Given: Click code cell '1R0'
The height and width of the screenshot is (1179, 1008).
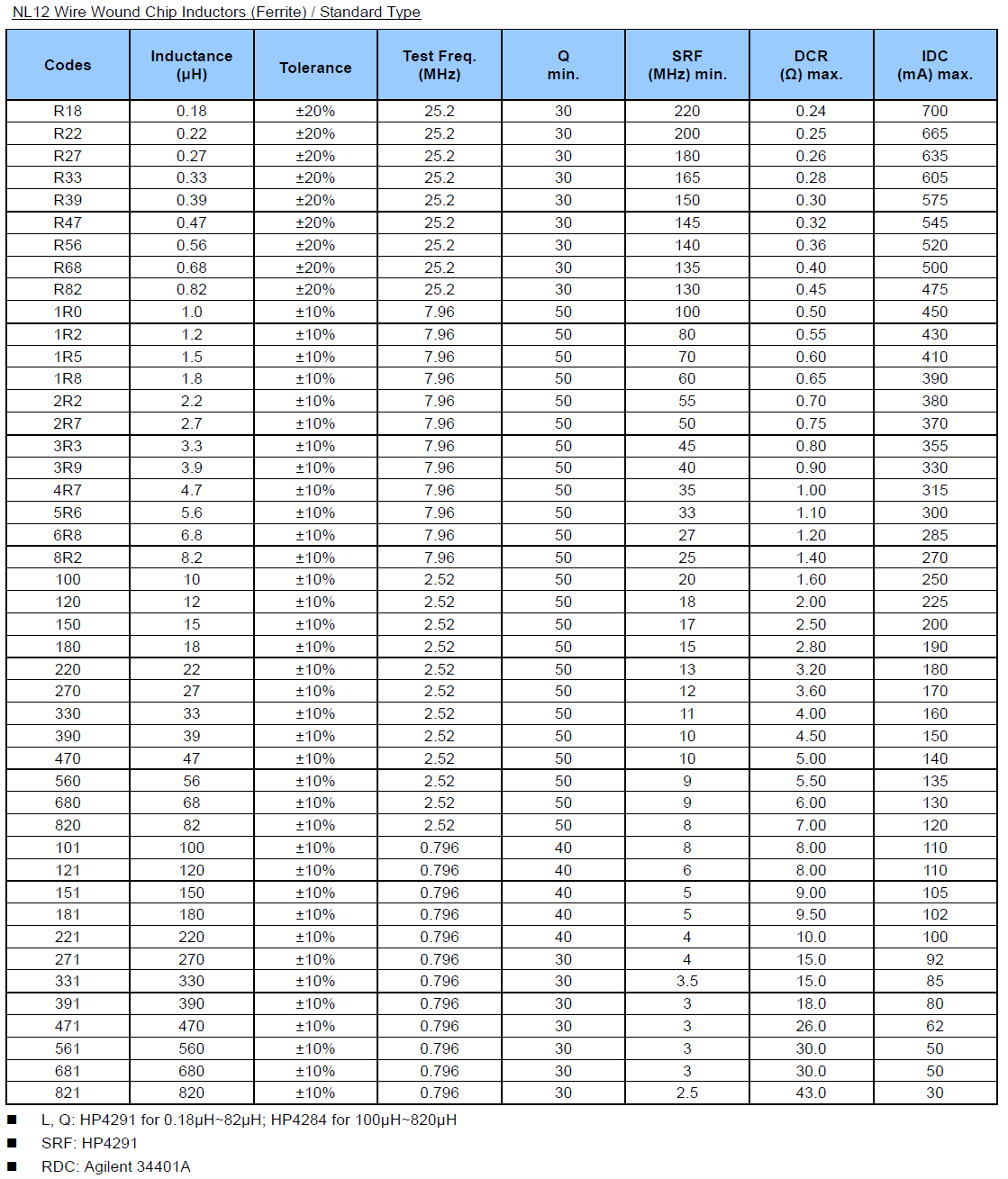Looking at the screenshot, I should coord(68,312).
